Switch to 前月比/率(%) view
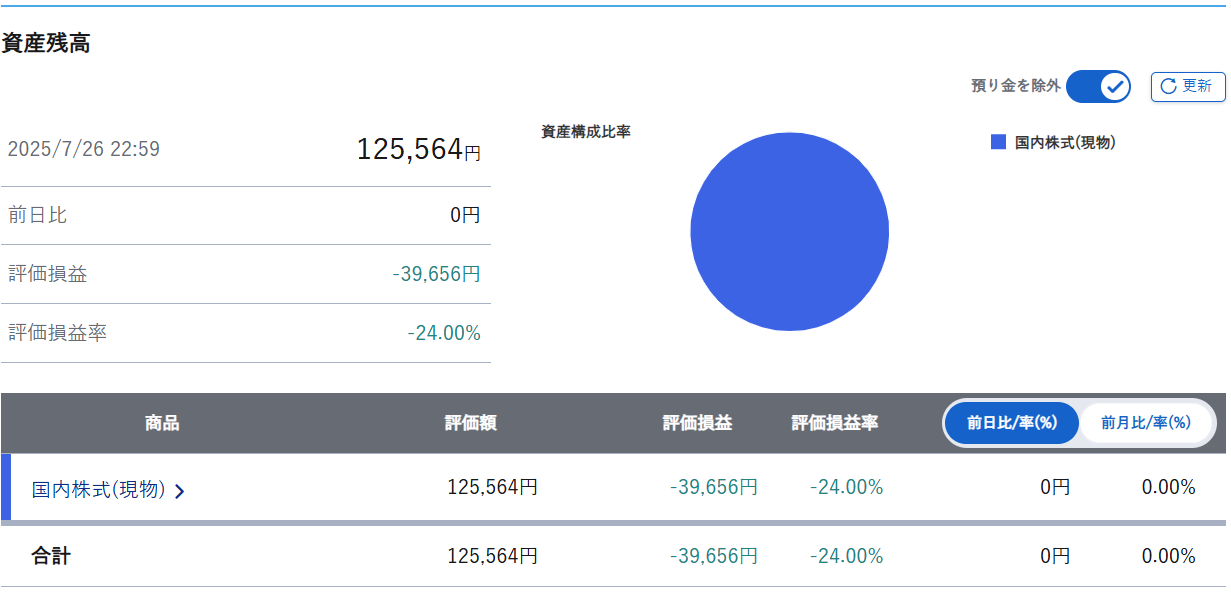This screenshot has height=594, width=1231. [x=1146, y=423]
